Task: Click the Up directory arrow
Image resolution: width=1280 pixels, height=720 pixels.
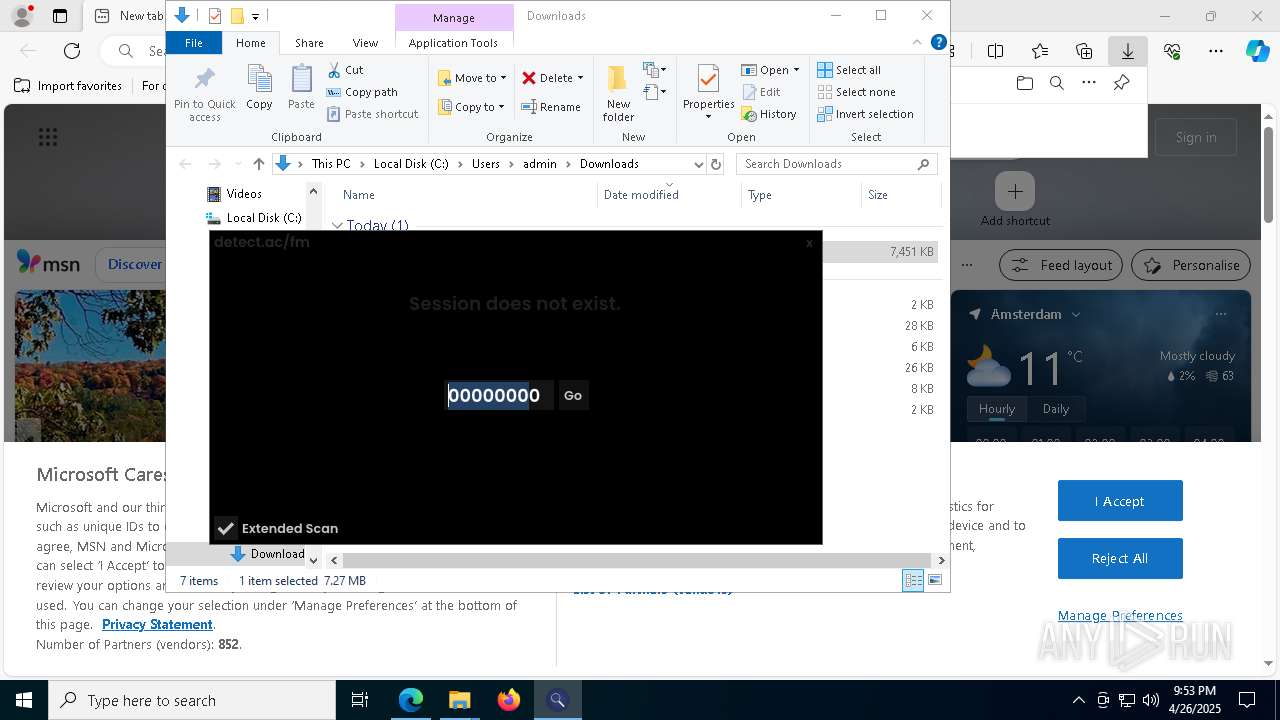Action: coord(259,164)
